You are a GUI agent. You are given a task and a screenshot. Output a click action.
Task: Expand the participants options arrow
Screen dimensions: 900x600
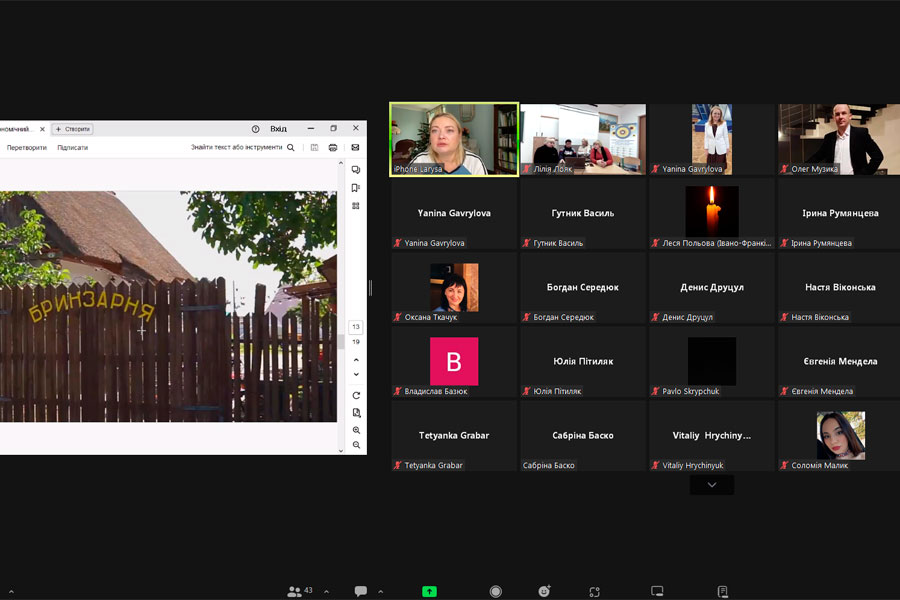pos(326,592)
